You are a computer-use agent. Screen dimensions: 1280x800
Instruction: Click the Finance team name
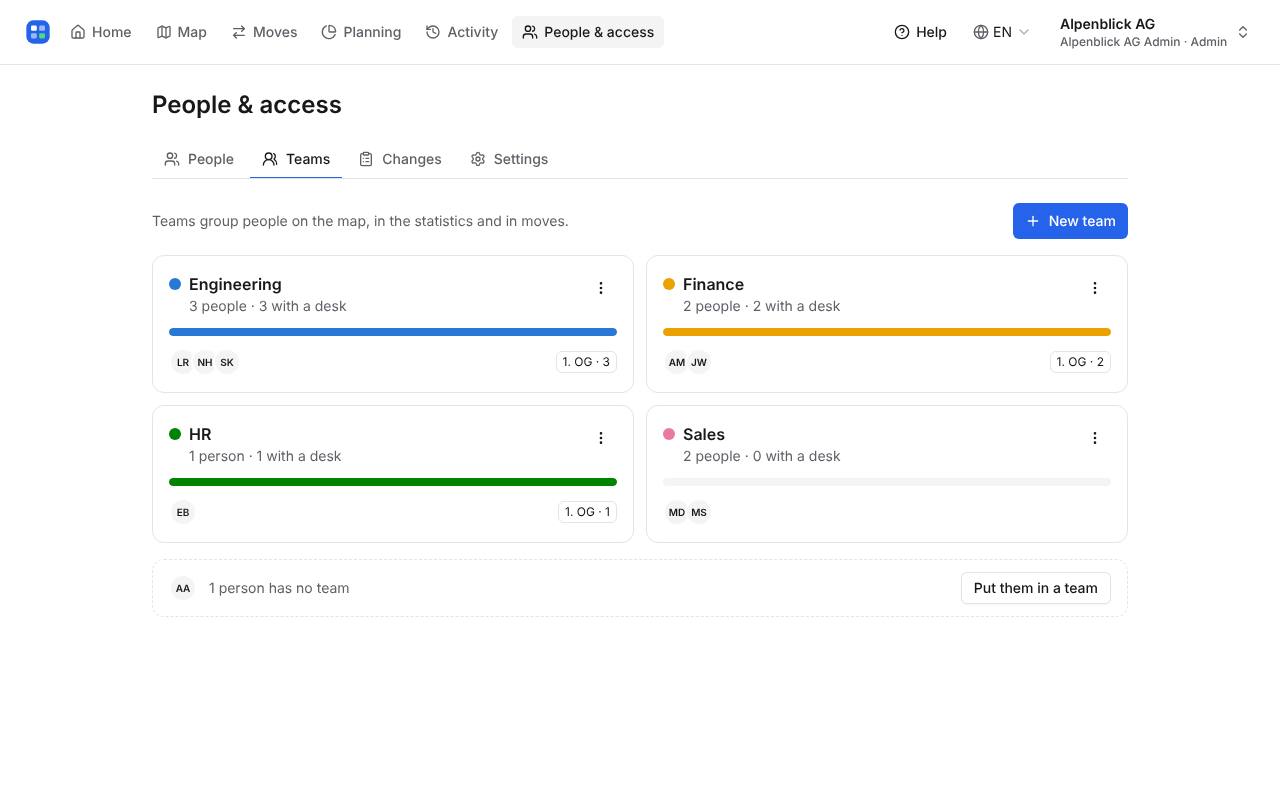[713, 284]
